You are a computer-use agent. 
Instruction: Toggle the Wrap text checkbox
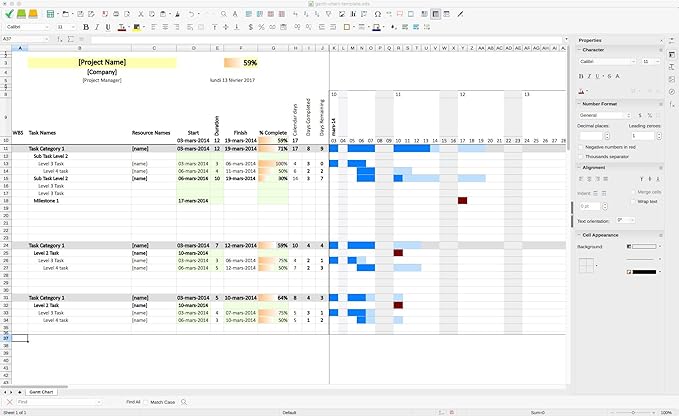(x=634, y=201)
